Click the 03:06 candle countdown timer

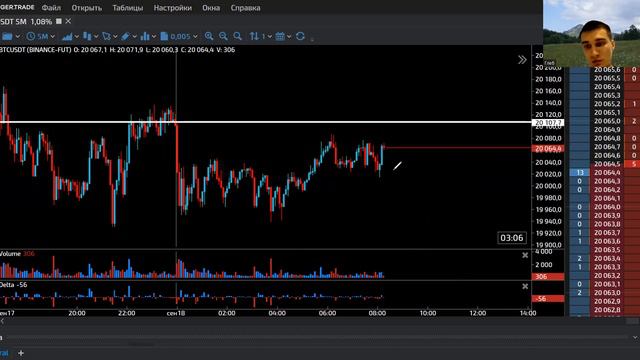[511, 238]
